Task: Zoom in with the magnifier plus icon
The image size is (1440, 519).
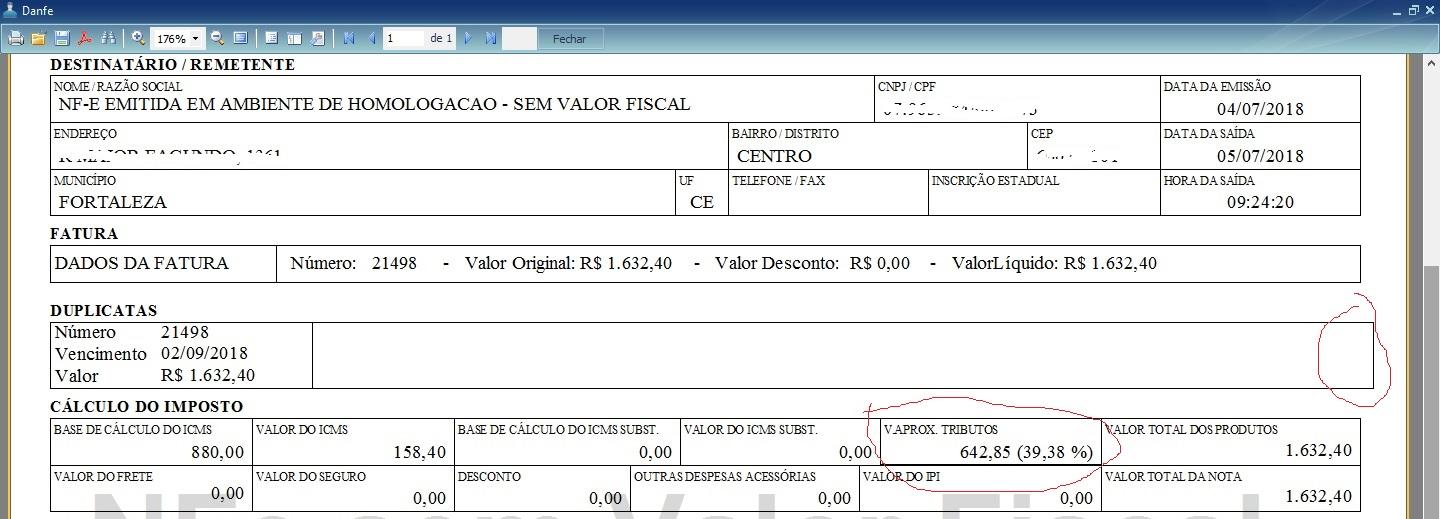Action: pyautogui.click(x=138, y=38)
